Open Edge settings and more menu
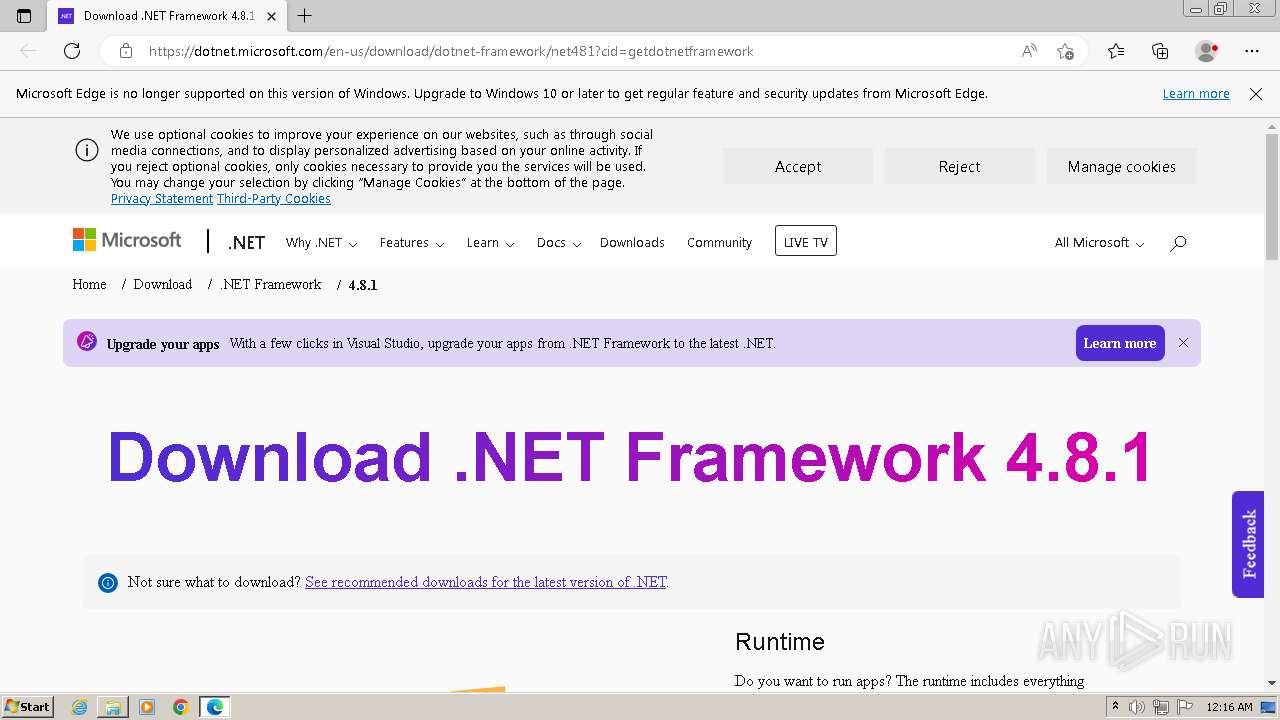The height and width of the screenshot is (720, 1280). (x=1252, y=51)
